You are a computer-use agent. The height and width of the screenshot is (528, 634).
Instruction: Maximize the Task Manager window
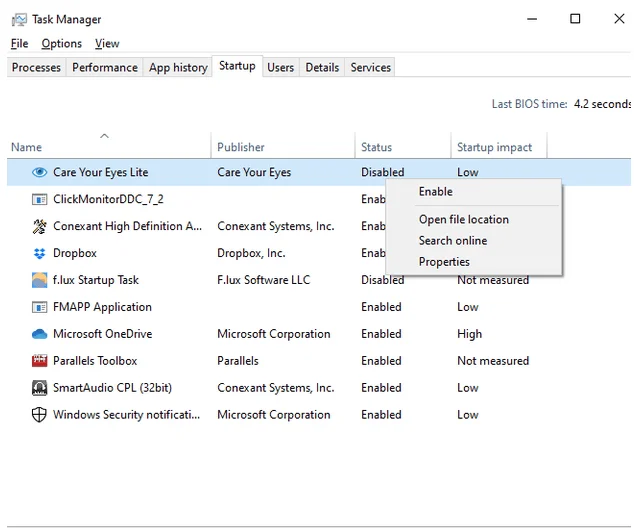tap(575, 19)
